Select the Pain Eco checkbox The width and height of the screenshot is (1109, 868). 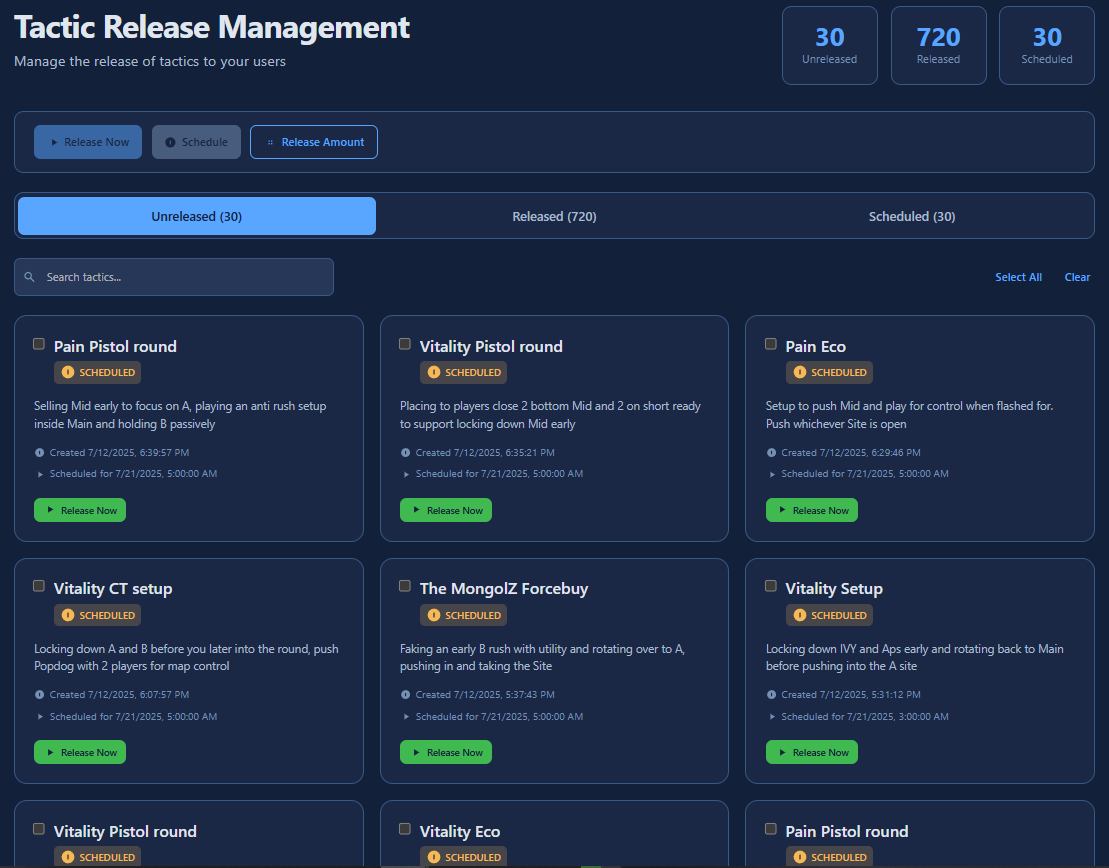pos(771,344)
